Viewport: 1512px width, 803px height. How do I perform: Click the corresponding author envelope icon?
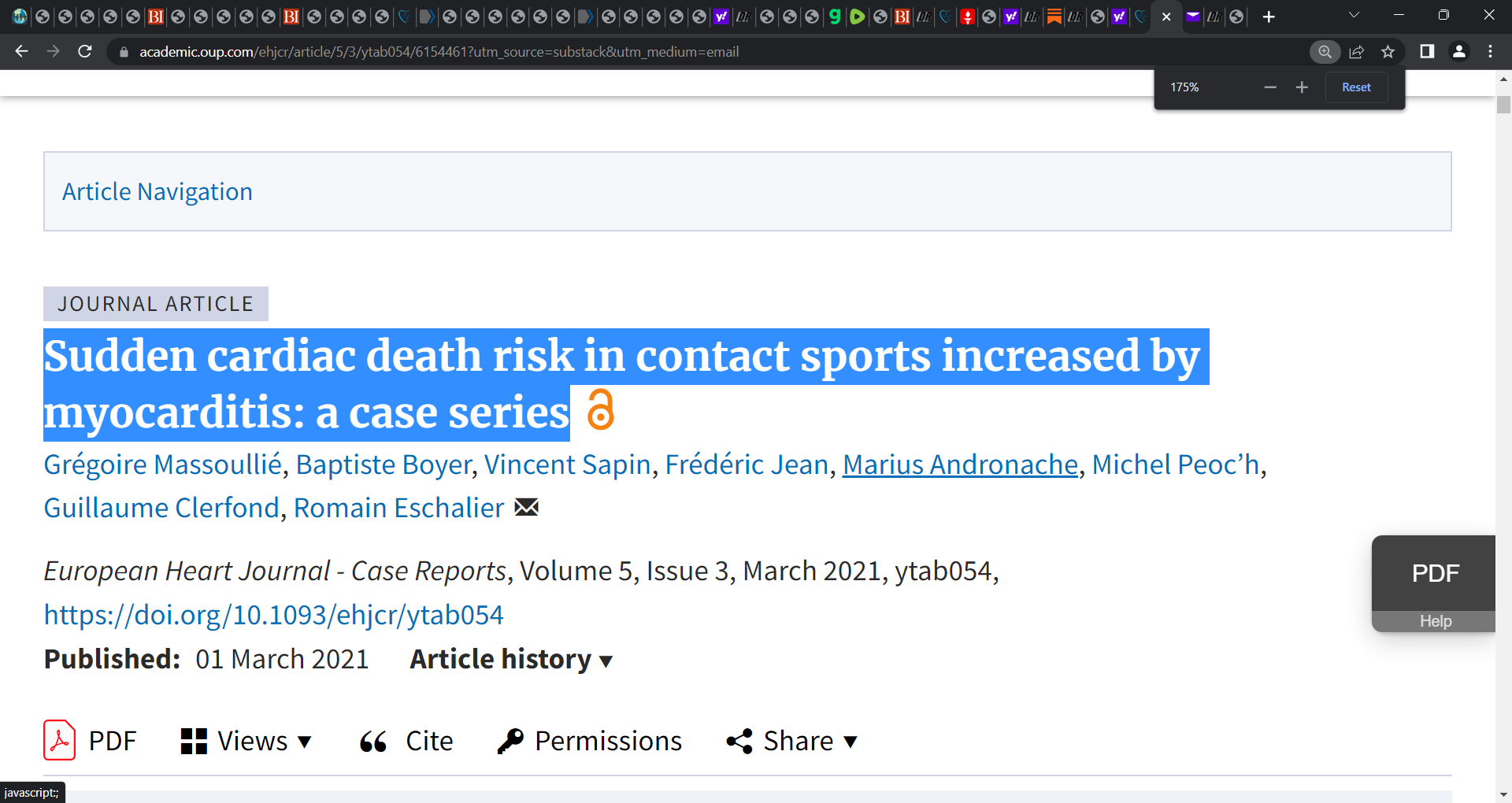527,508
